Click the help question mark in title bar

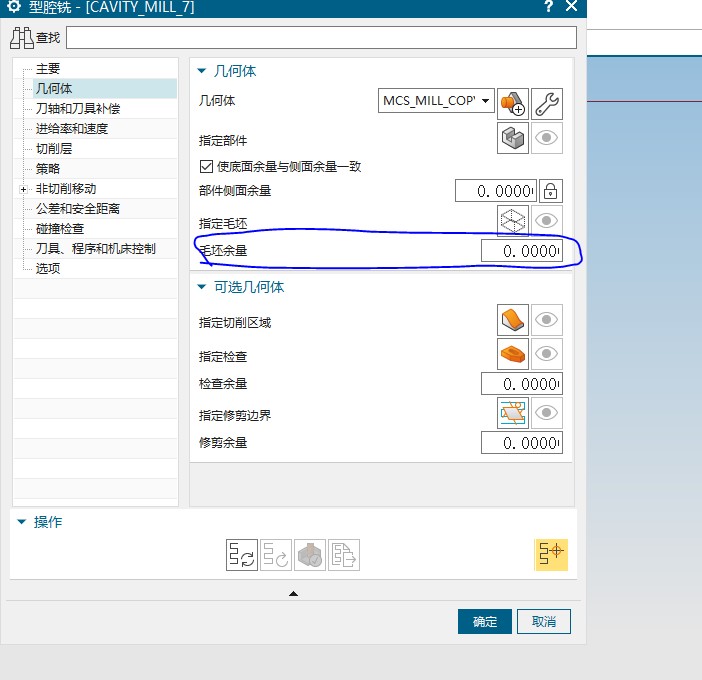point(549,6)
